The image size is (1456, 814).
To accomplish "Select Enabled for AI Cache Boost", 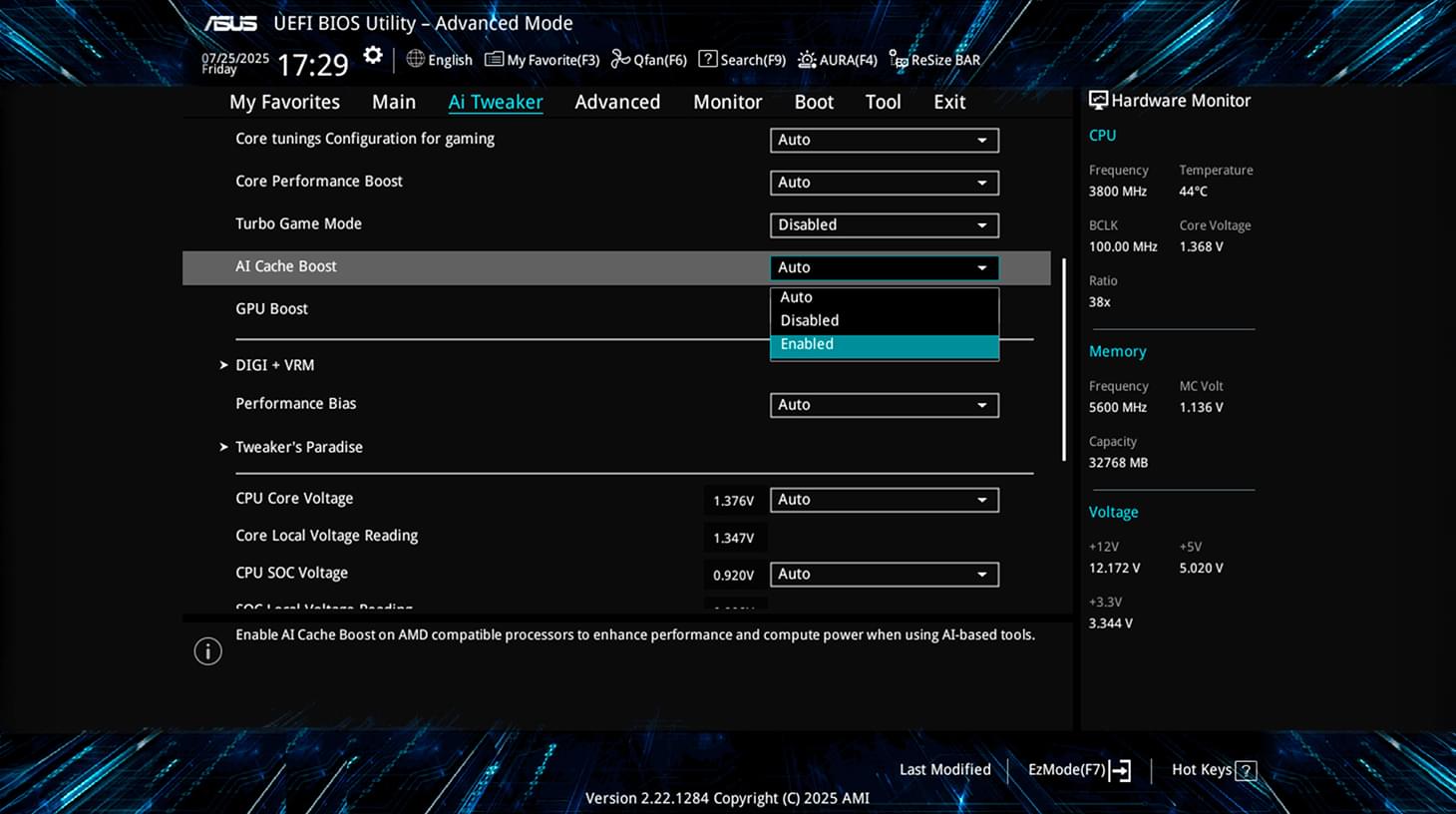I will click(884, 343).
